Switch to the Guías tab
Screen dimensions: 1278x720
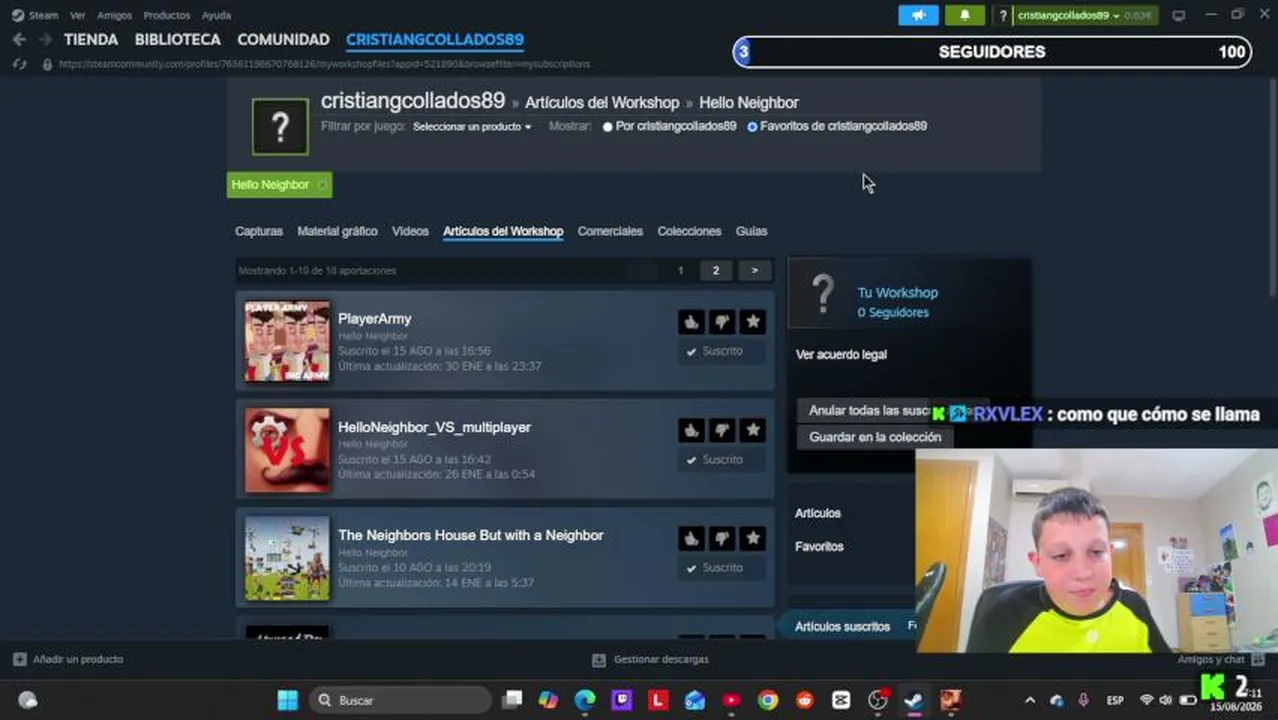751,231
